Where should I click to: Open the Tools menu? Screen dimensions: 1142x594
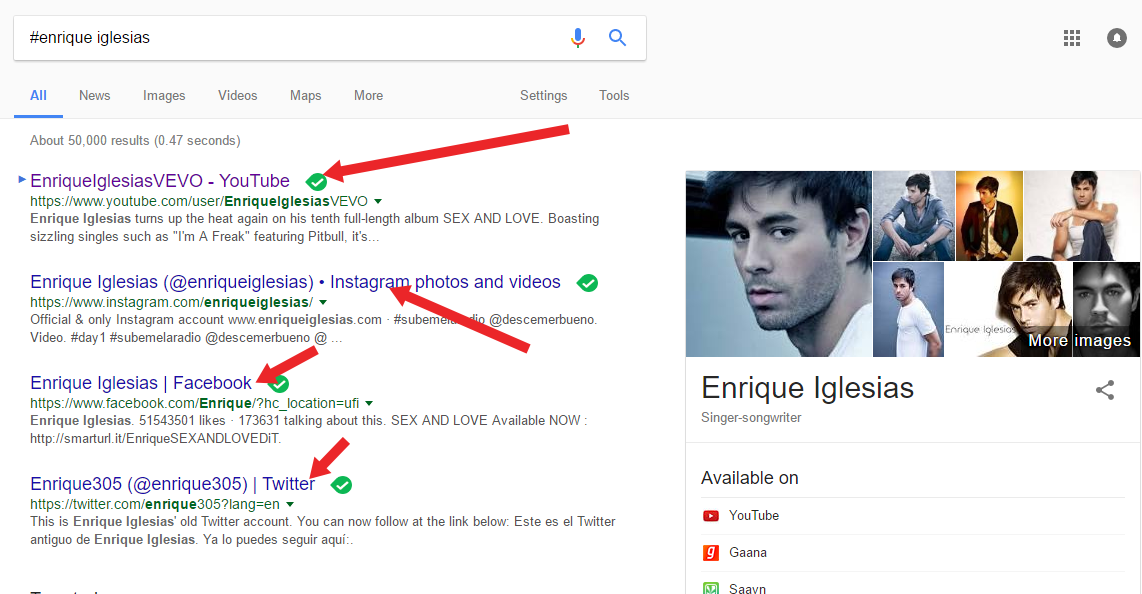pos(614,95)
